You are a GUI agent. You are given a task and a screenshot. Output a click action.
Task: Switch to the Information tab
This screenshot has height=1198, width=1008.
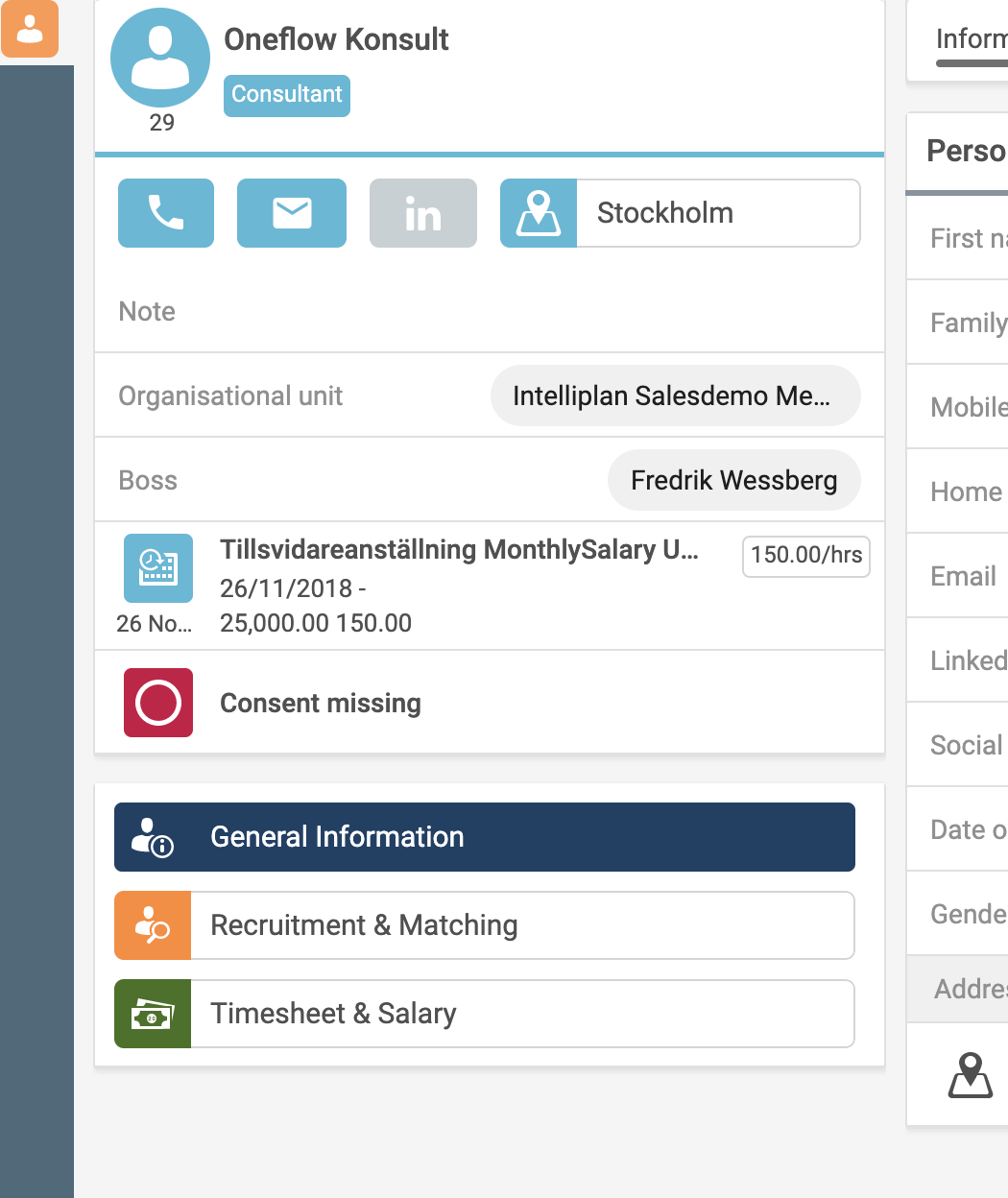[971, 40]
